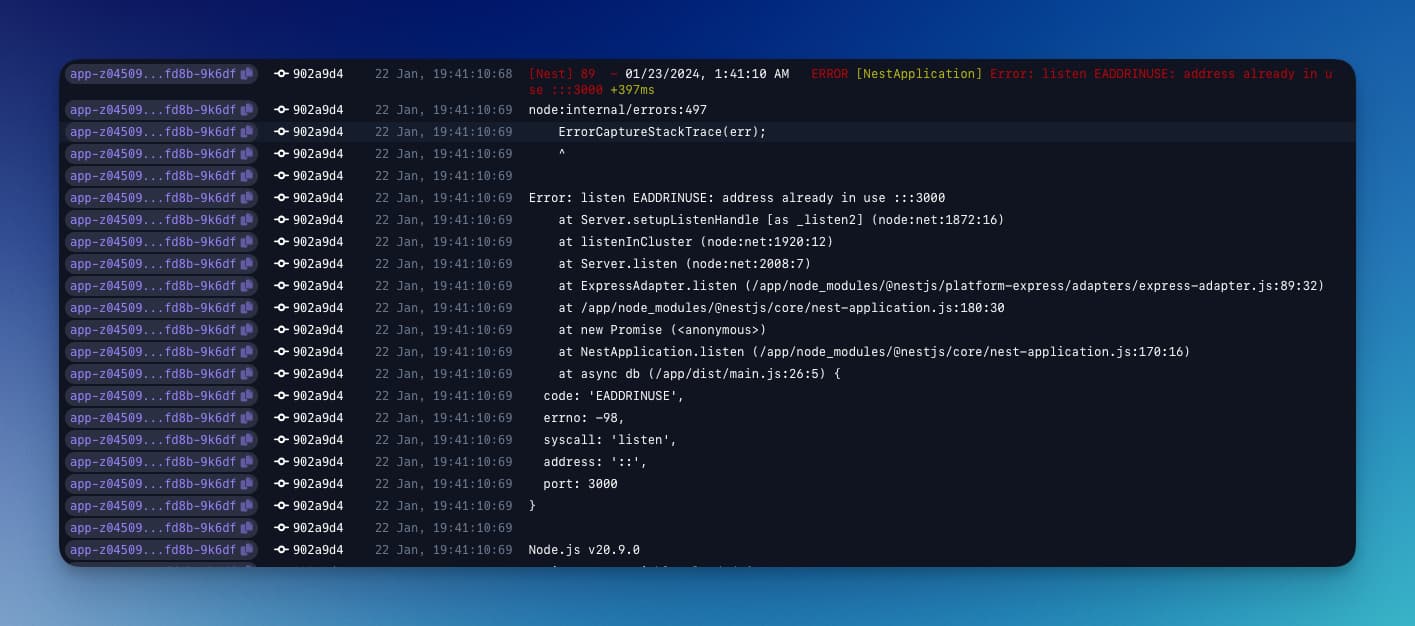Image resolution: width=1415 pixels, height=626 pixels.
Task: Copy pod name on Node.js v20.9.0 row
Action: 246,550
